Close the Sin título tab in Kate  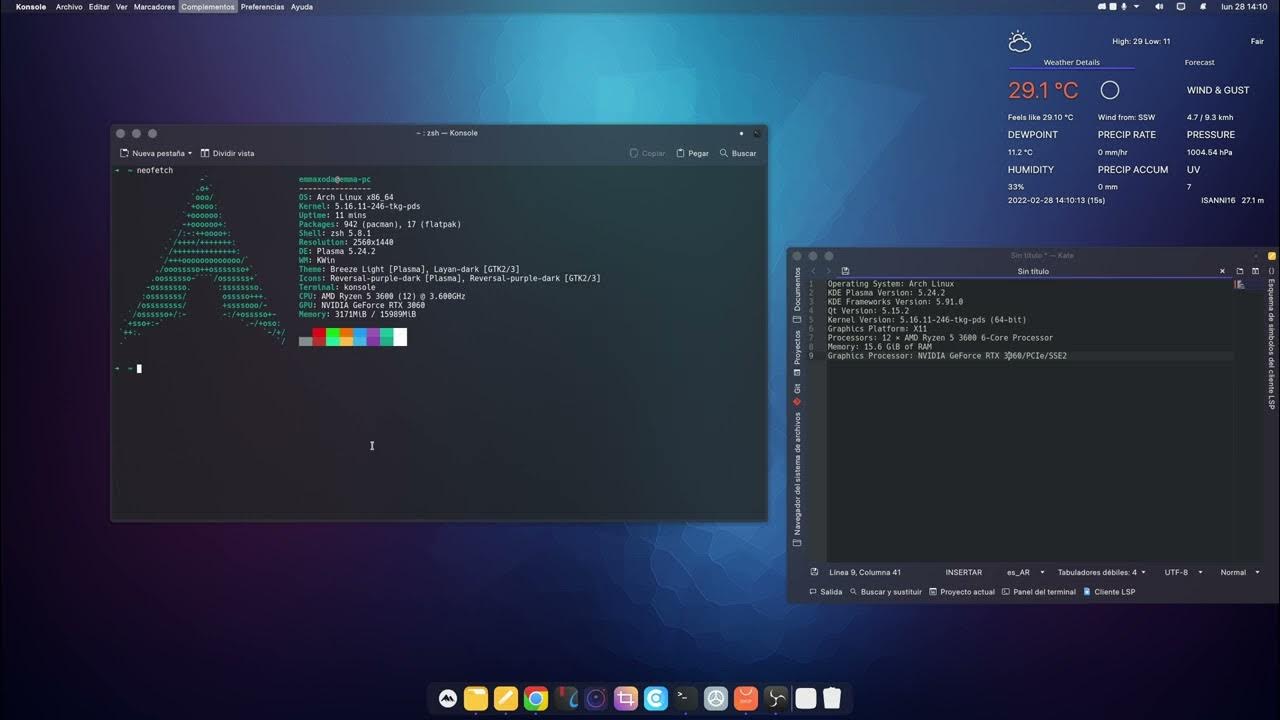click(x=1222, y=271)
